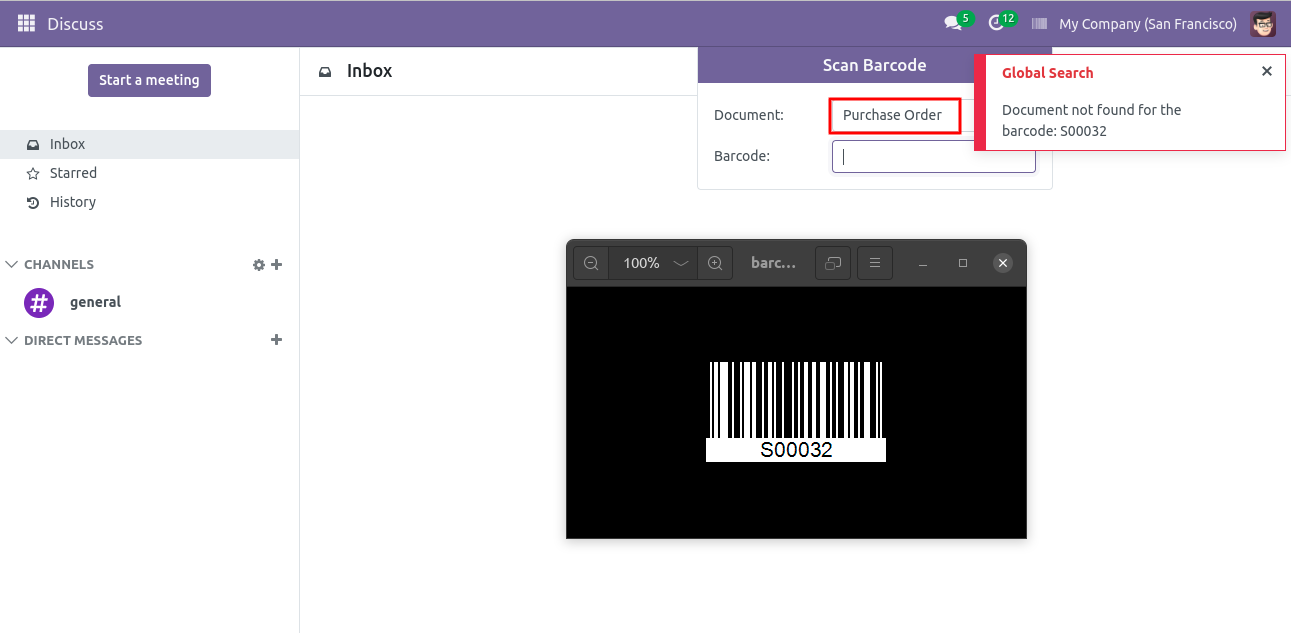This screenshot has width=1291, height=633.
Task: Open the 100% zoom level dropdown
Action: coord(654,263)
